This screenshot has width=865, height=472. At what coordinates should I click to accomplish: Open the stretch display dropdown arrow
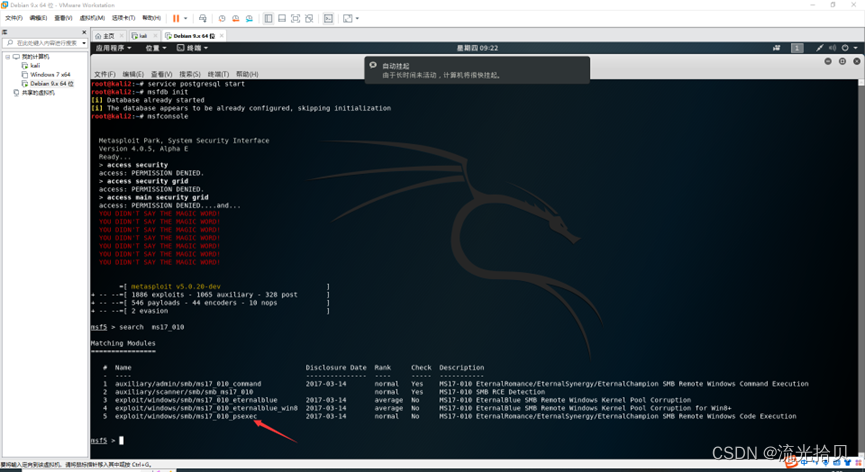tap(357, 18)
